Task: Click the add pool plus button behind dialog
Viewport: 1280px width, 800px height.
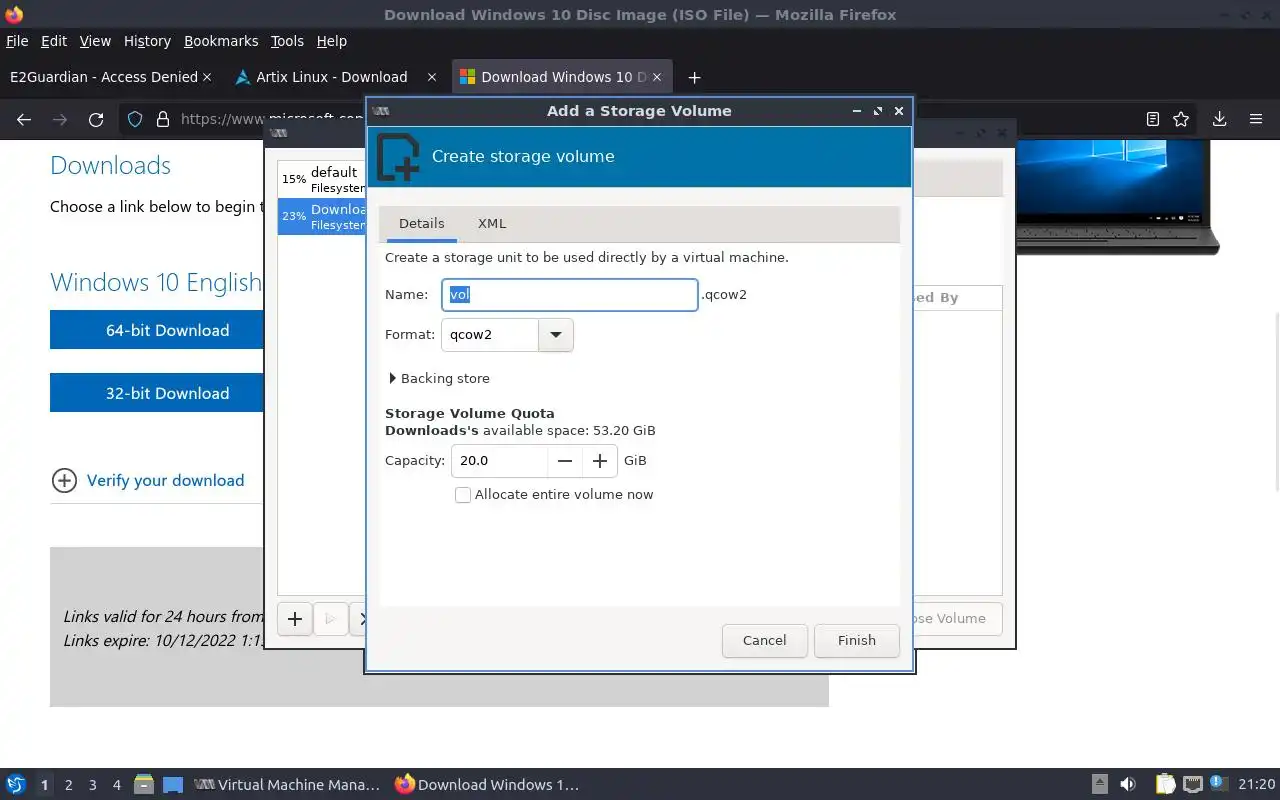Action: tap(295, 619)
